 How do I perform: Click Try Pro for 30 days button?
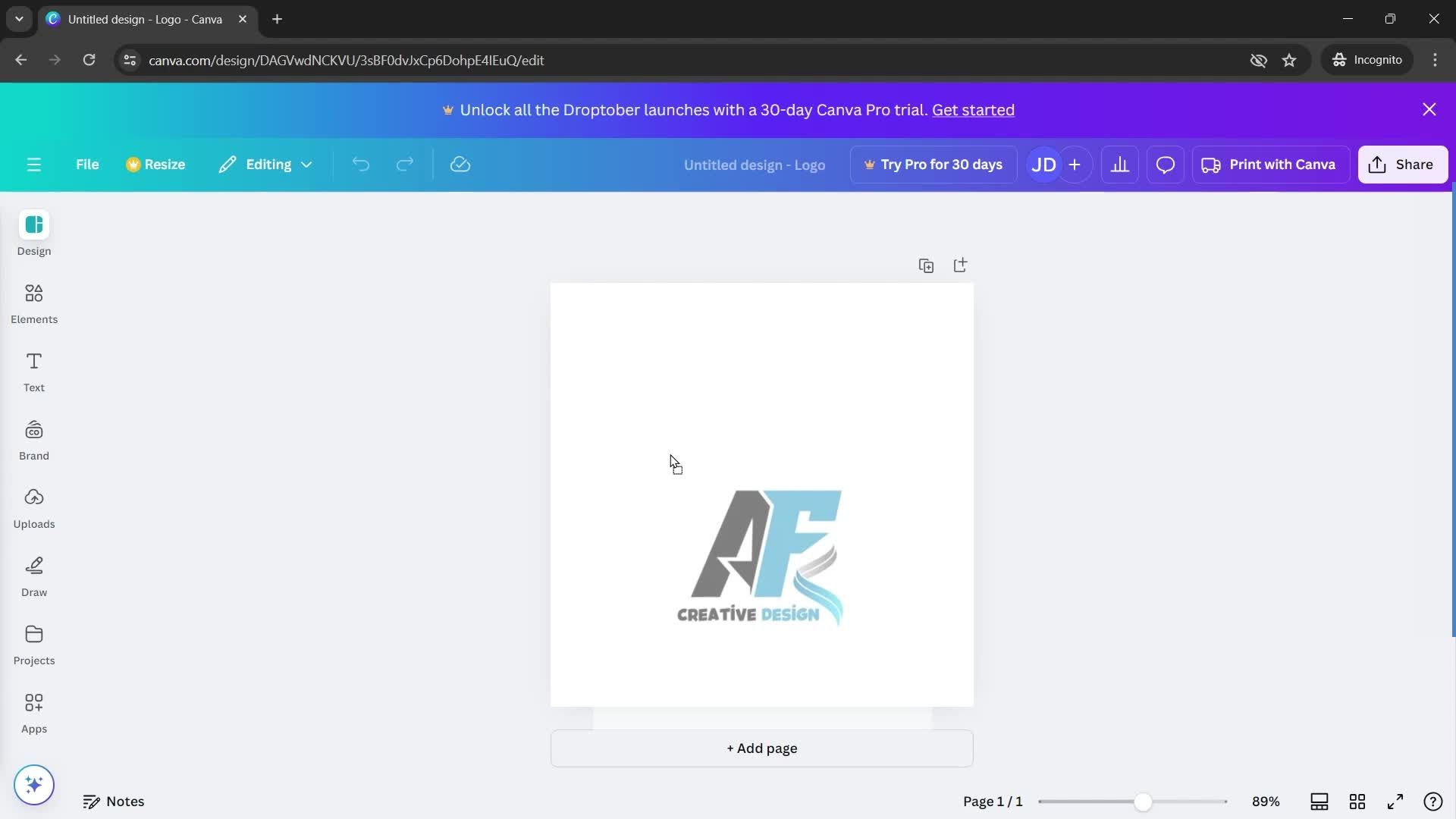point(931,165)
